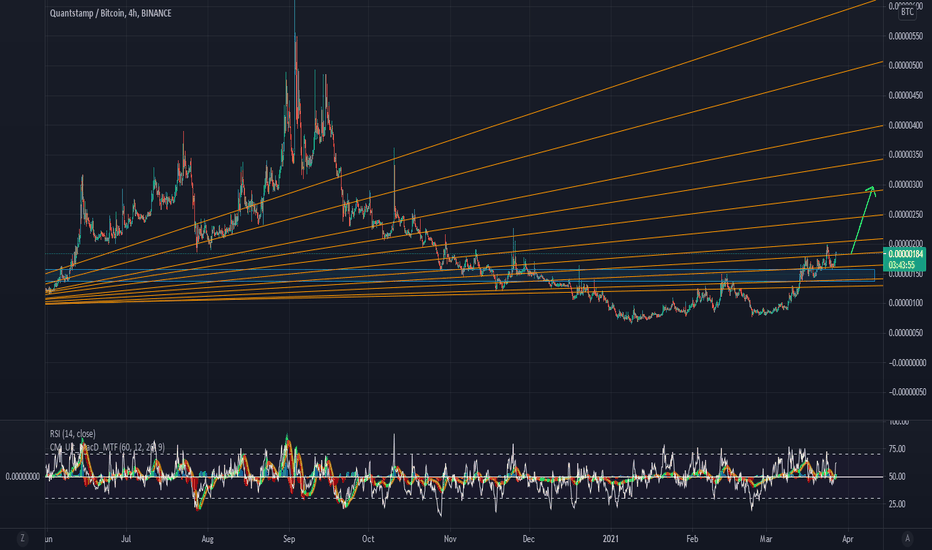This screenshot has width=932, height=550.
Task: Click the Quantstamp / Bitcoin chart title
Action: 111,12
